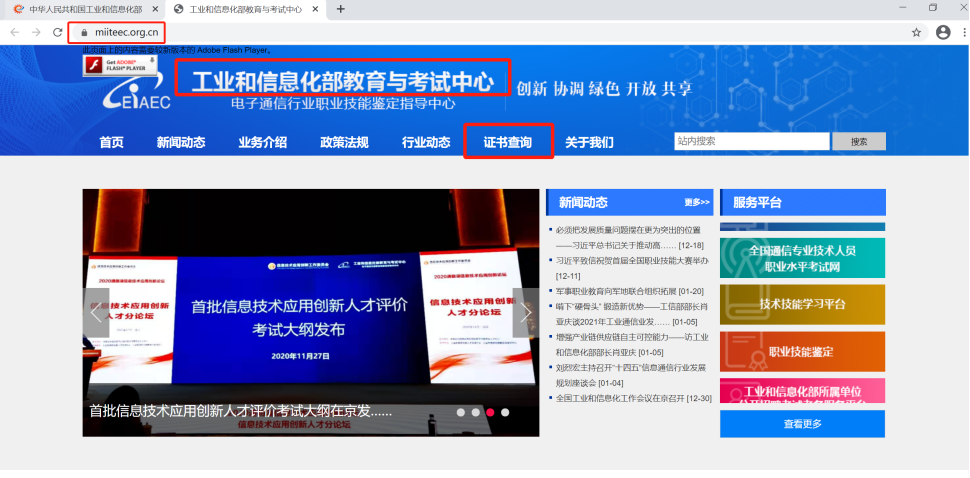This screenshot has width=970, height=478.
Task: Select the fourth carousel dot
Action: [505, 412]
